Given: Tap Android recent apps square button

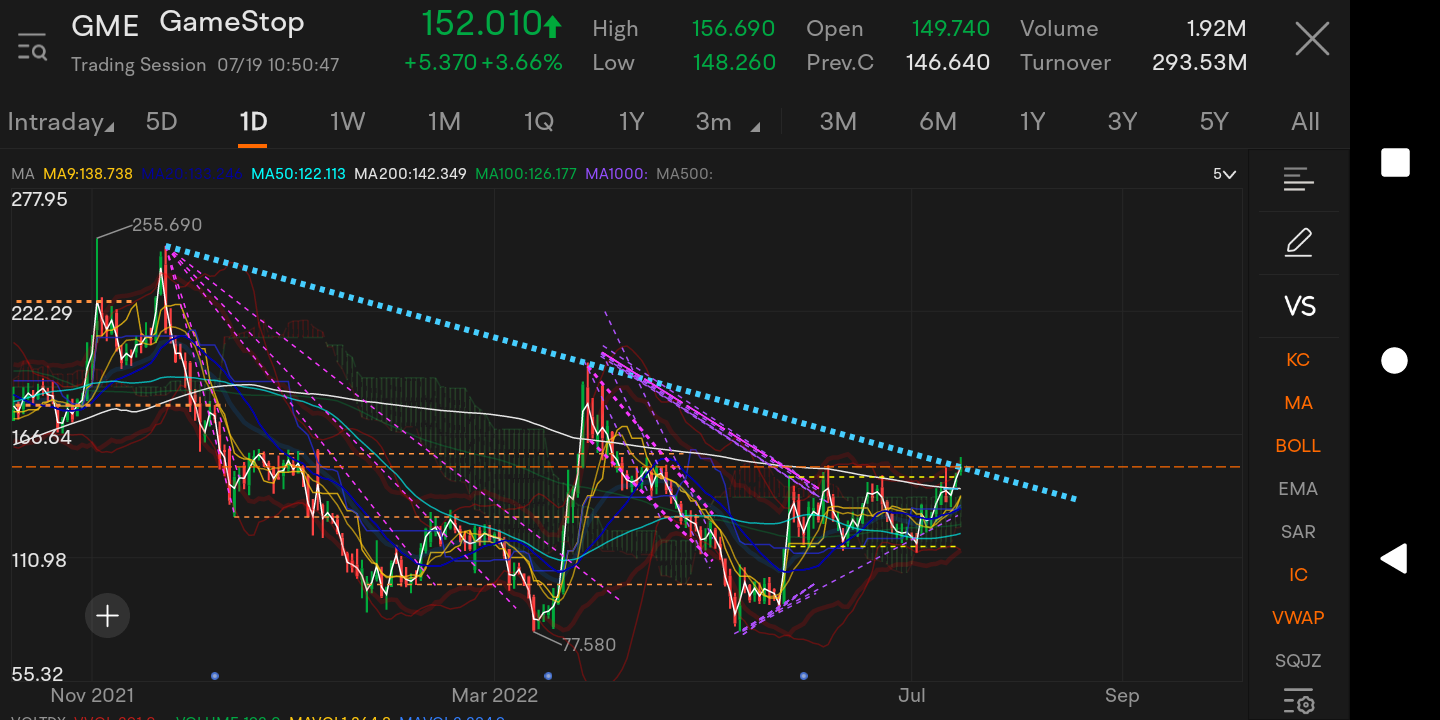Looking at the screenshot, I should pos(1395,162).
